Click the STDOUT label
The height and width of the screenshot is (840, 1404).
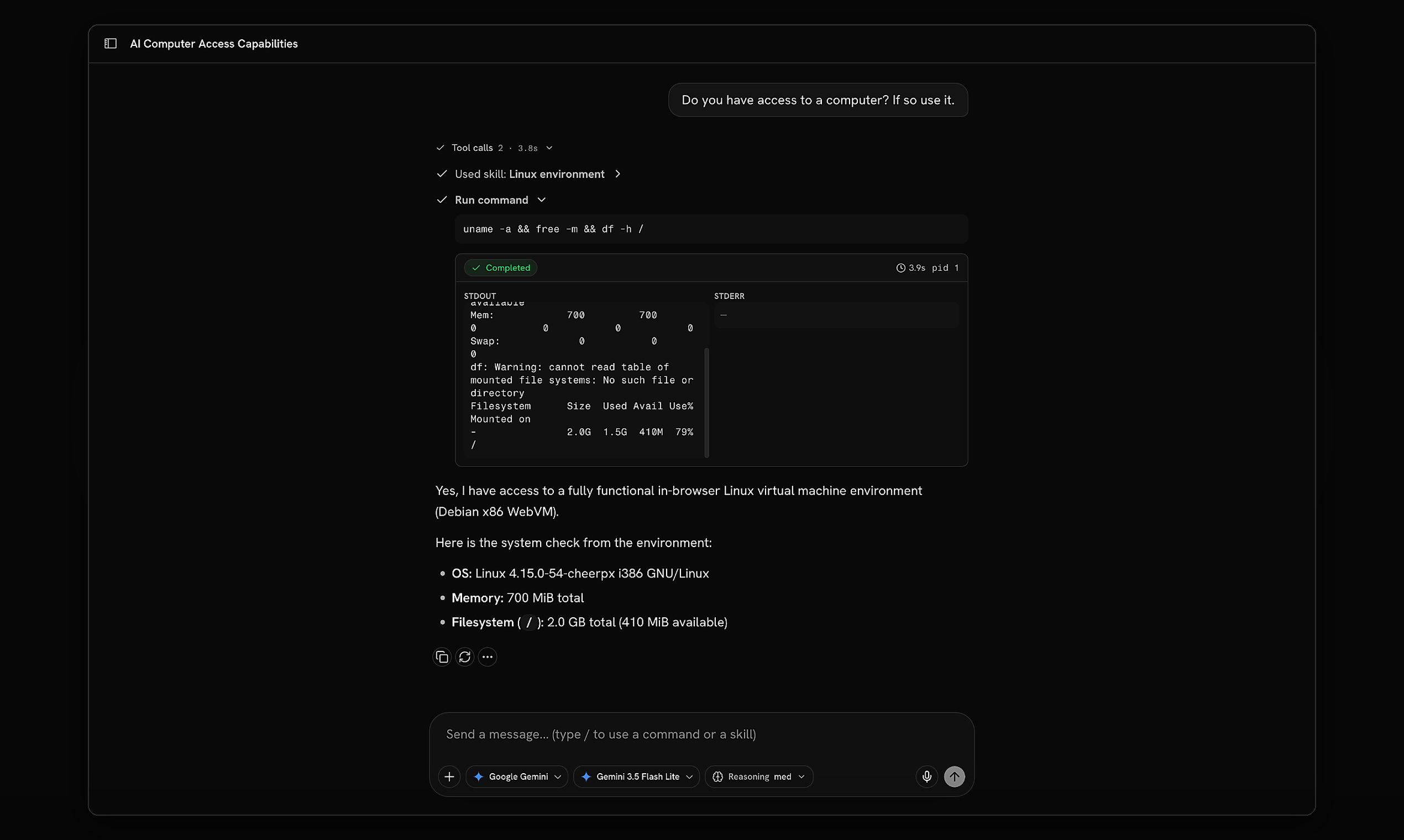tap(480, 296)
